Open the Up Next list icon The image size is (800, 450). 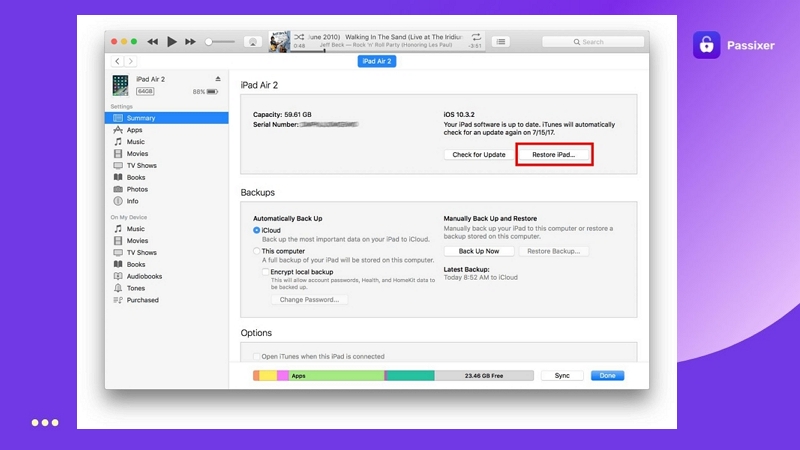pyautogui.click(x=501, y=42)
